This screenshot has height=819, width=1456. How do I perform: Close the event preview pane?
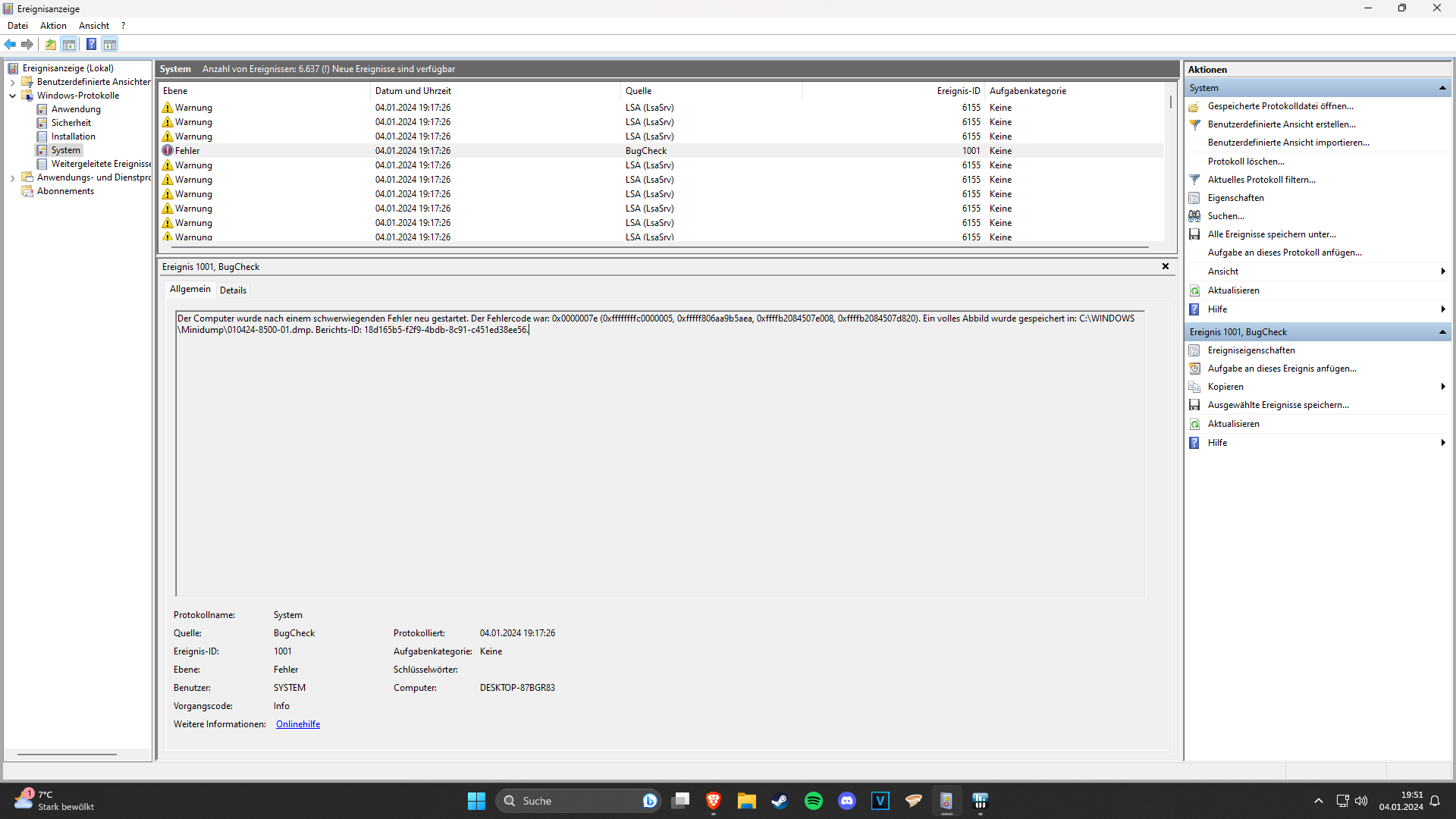pyautogui.click(x=1165, y=266)
